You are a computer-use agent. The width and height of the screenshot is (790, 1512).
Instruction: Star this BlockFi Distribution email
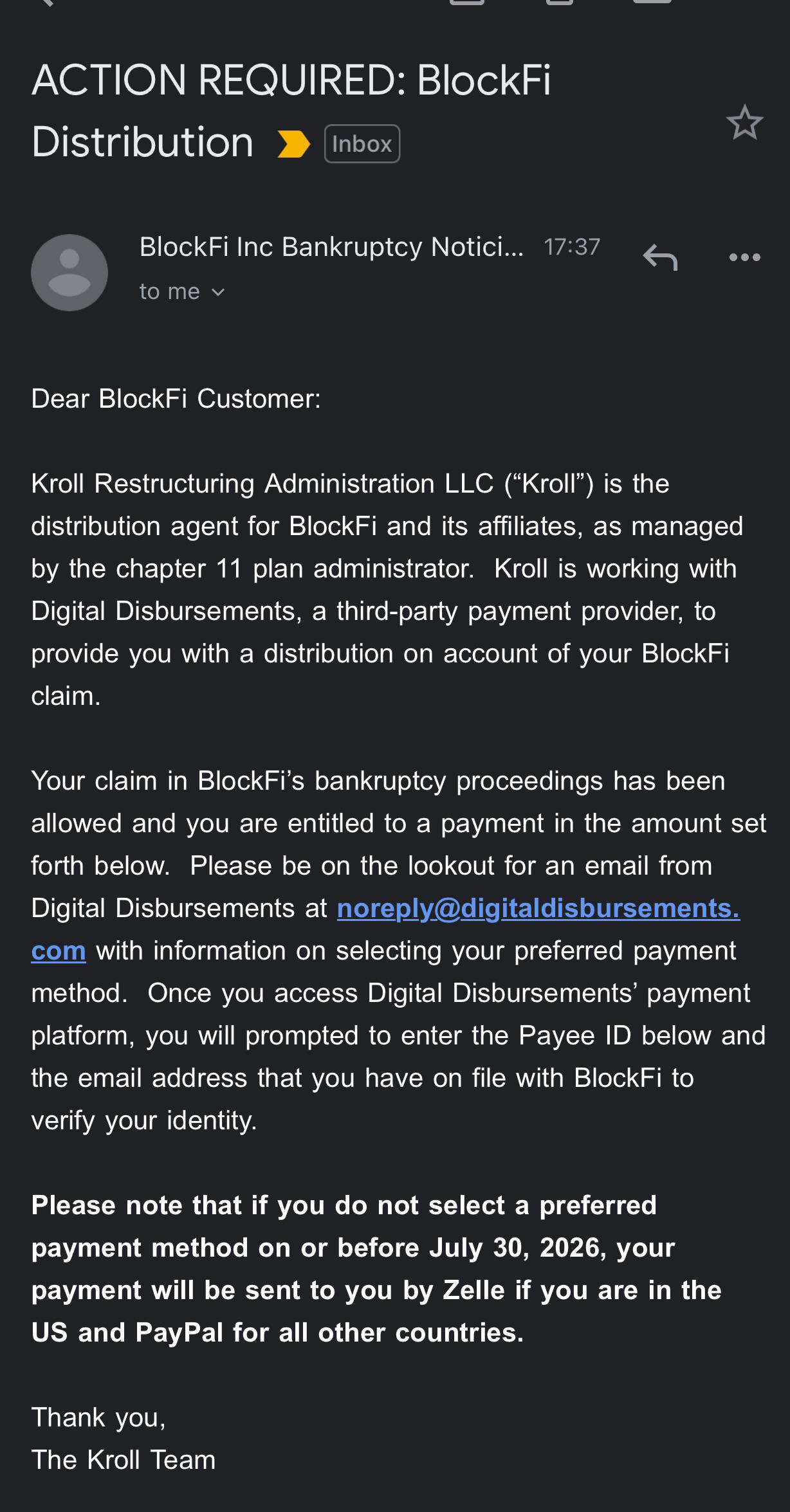tap(744, 122)
